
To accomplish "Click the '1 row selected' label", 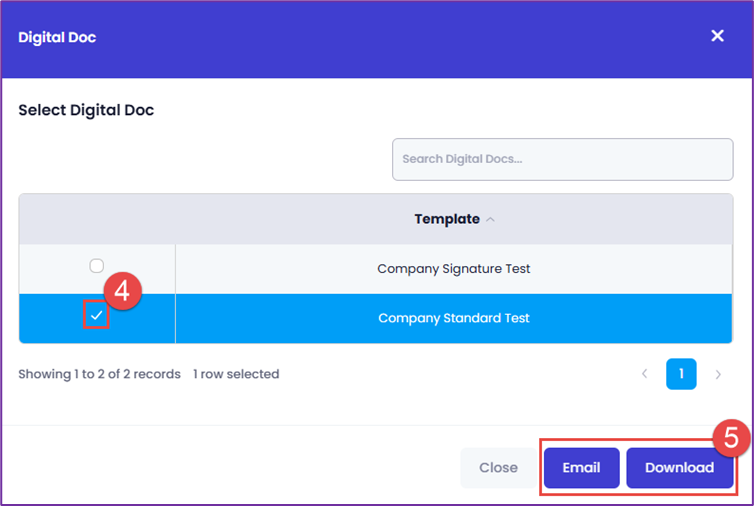I will [x=236, y=374].
